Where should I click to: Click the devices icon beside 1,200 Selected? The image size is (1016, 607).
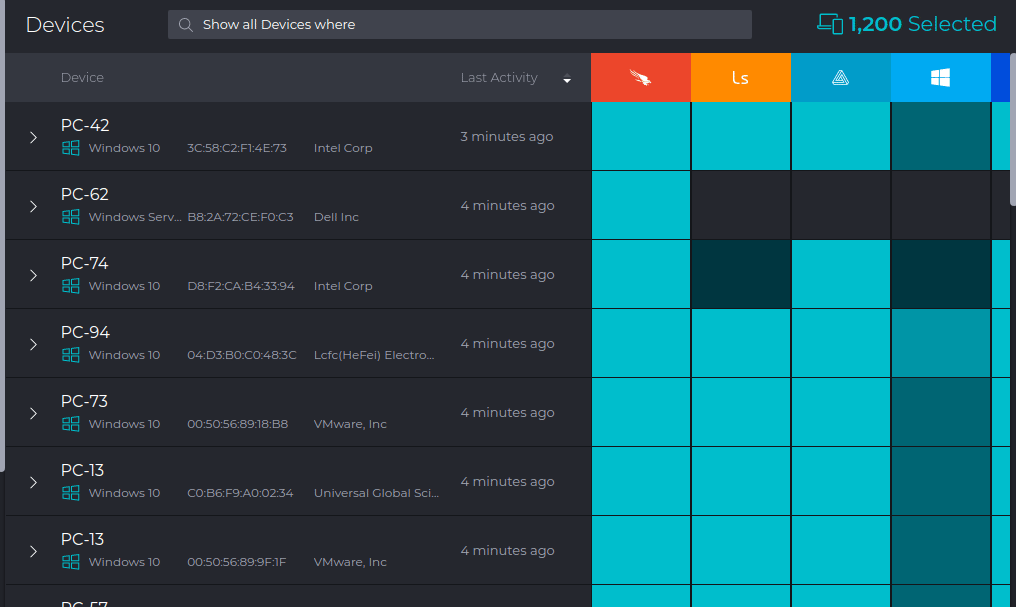[x=830, y=24]
